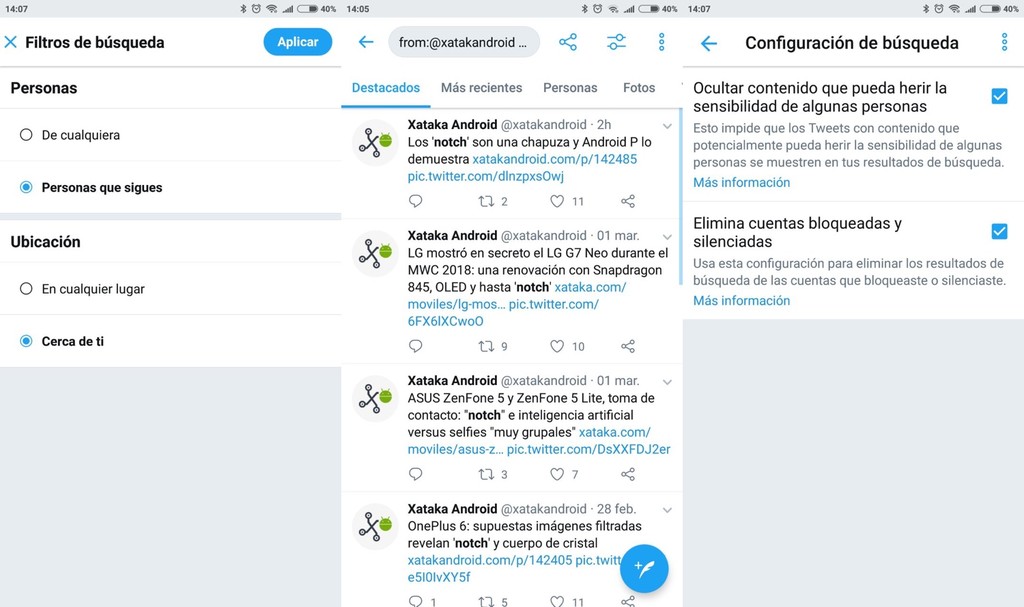Open options for the tweet from 01 mar

(667, 235)
